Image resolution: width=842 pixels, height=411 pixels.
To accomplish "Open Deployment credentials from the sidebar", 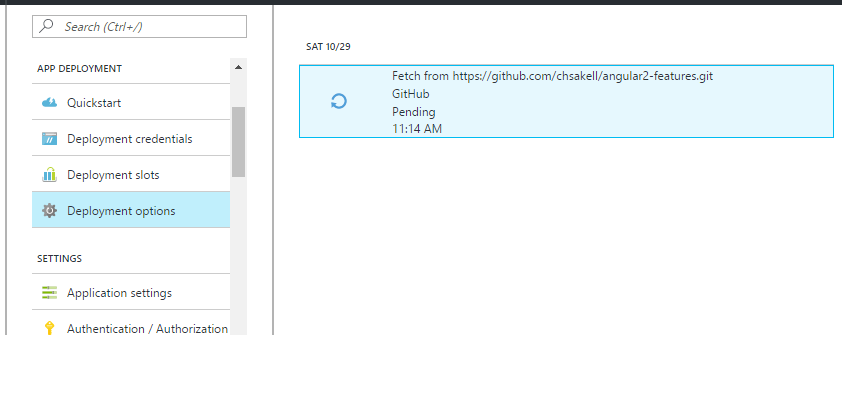I will point(129,139).
